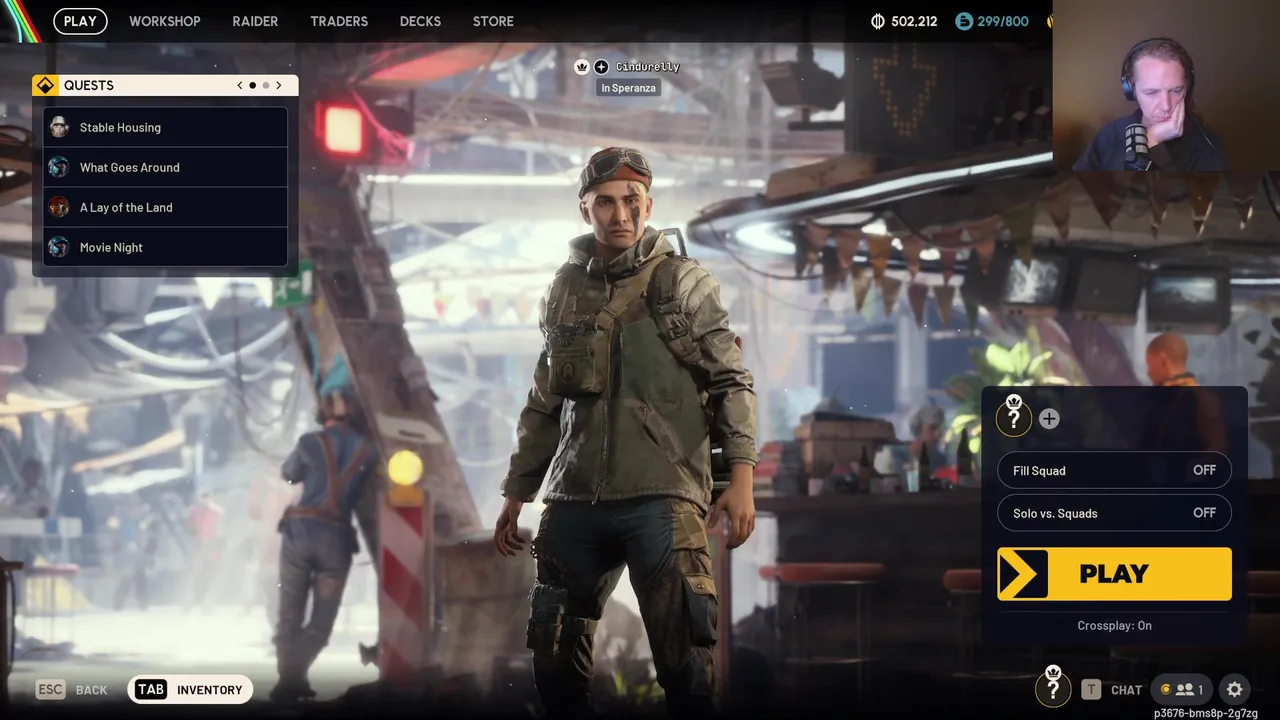The height and width of the screenshot is (720, 1280).
Task: Switch to the Raider tab
Action: click(255, 21)
